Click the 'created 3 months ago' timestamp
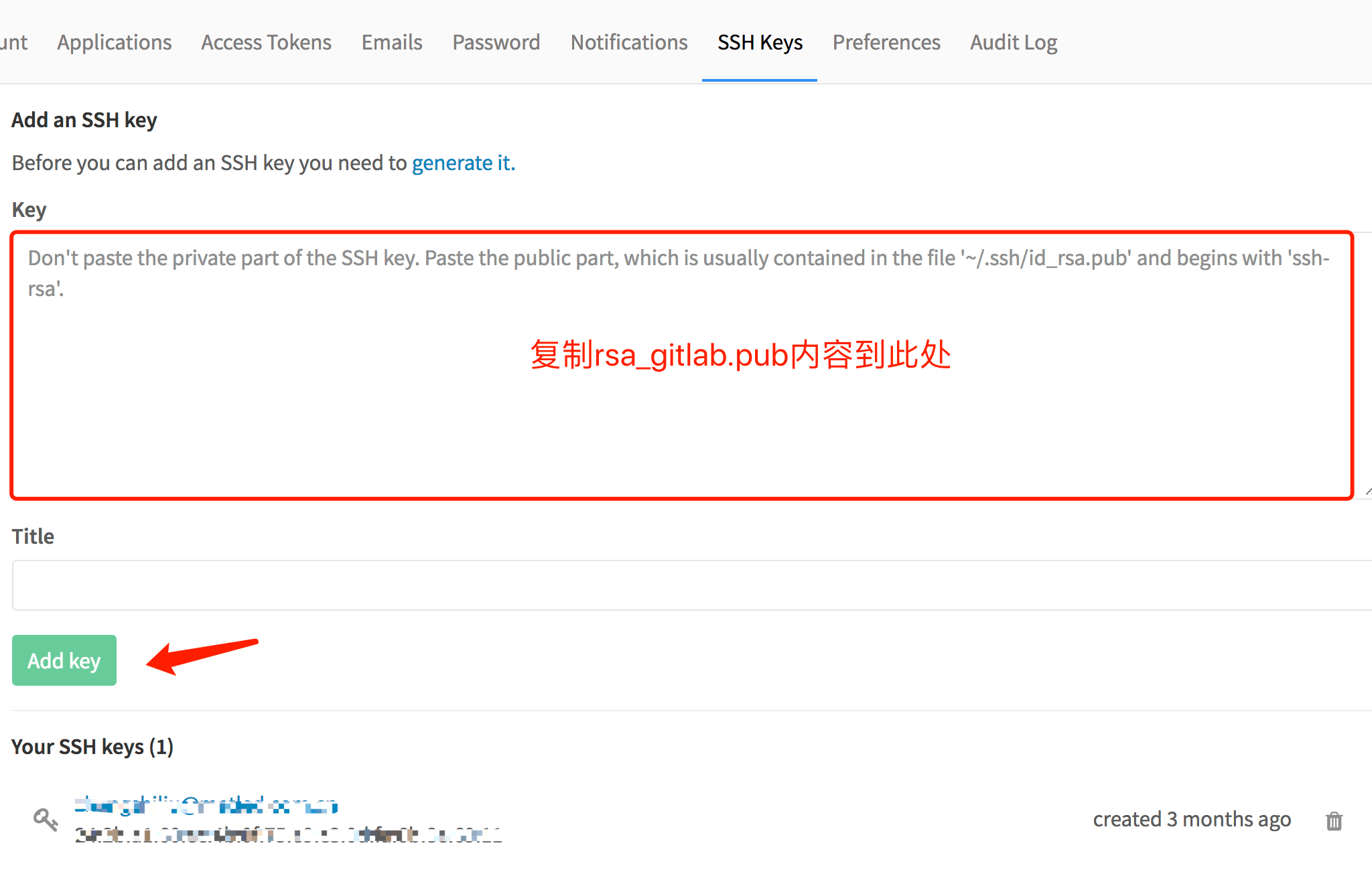This screenshot has height=892, width=1372. (1191, 819)
